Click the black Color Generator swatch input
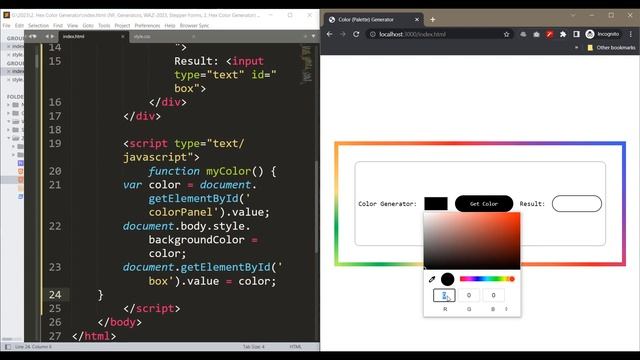The image size is (640, 360). click(436, 204)
